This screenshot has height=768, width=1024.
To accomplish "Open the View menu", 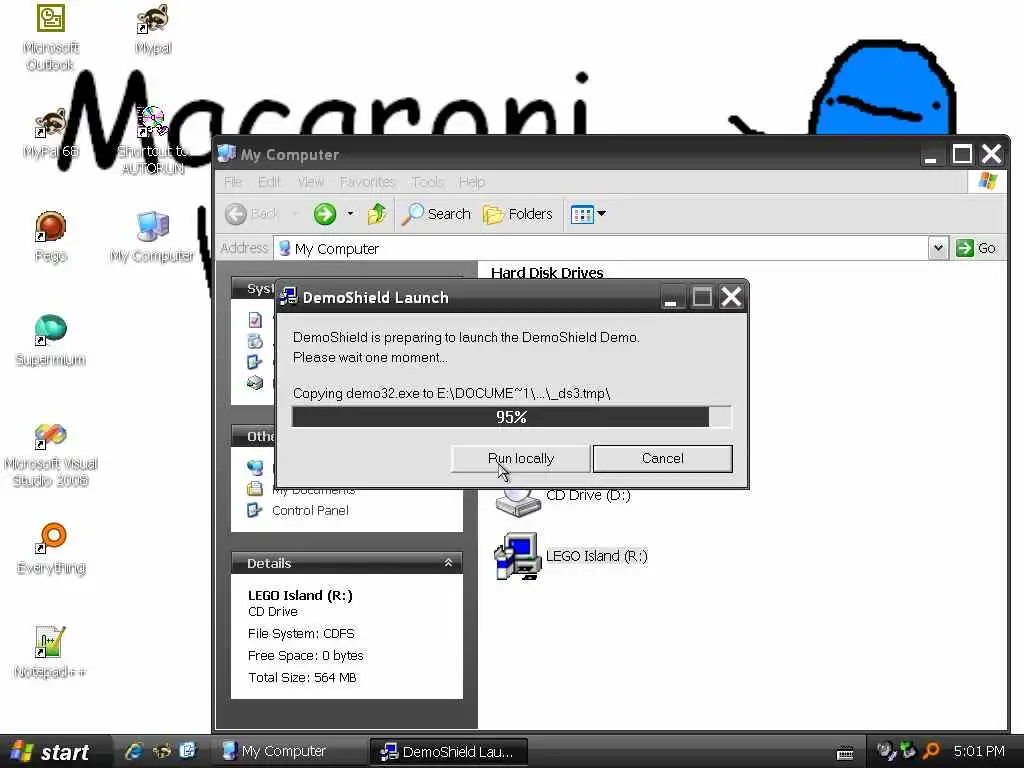I will [311, 182].
